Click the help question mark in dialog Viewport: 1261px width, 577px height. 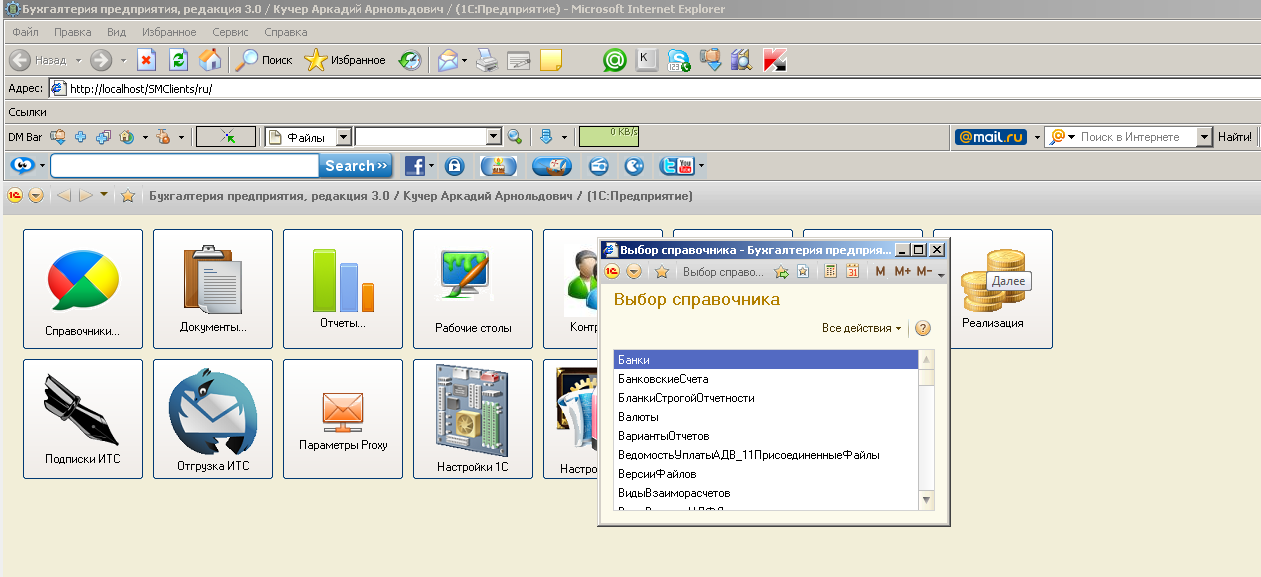click(923, 328)
